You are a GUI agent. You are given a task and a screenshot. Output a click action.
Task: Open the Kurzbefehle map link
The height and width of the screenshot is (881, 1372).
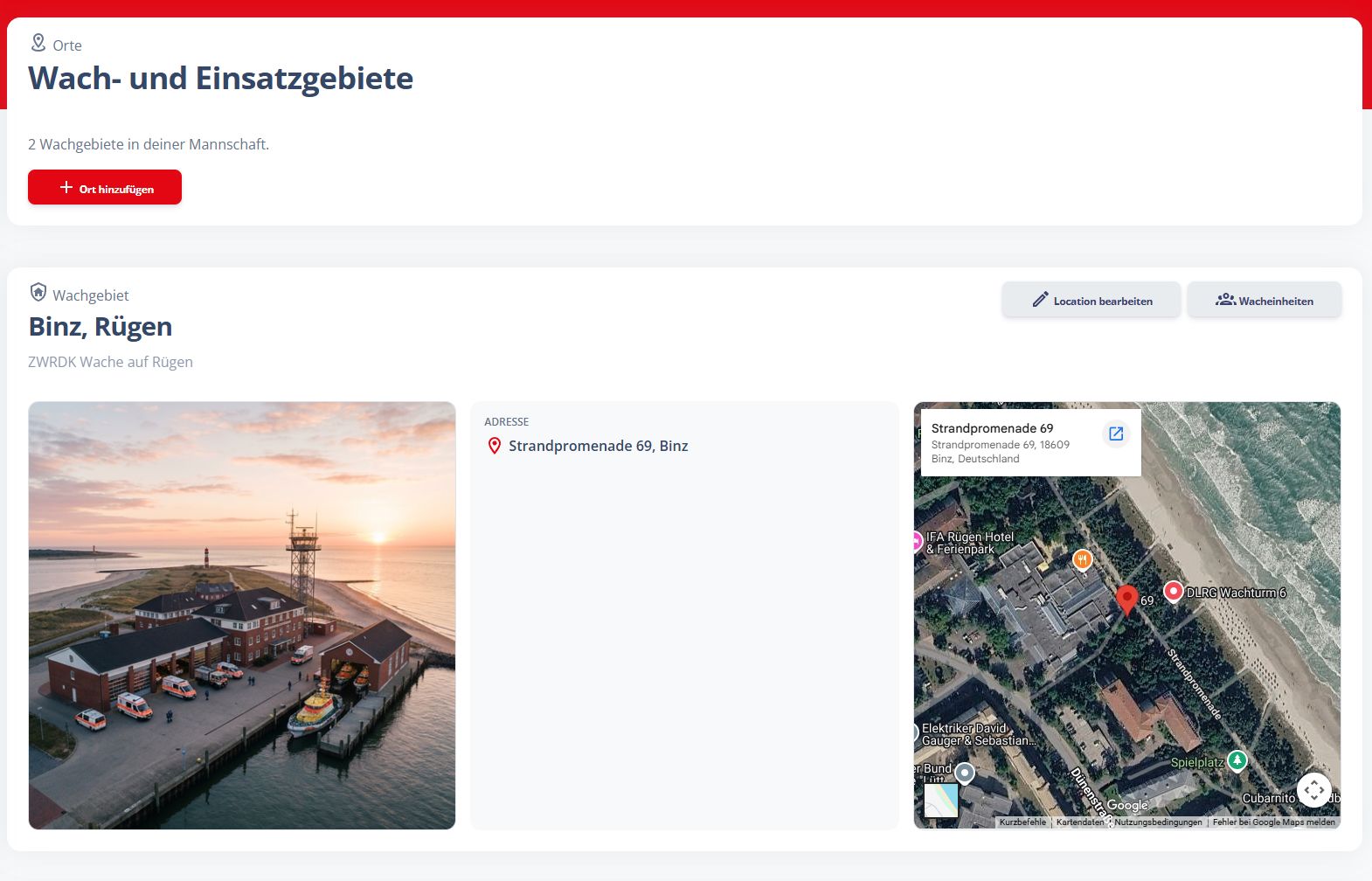pos(1022,822)
